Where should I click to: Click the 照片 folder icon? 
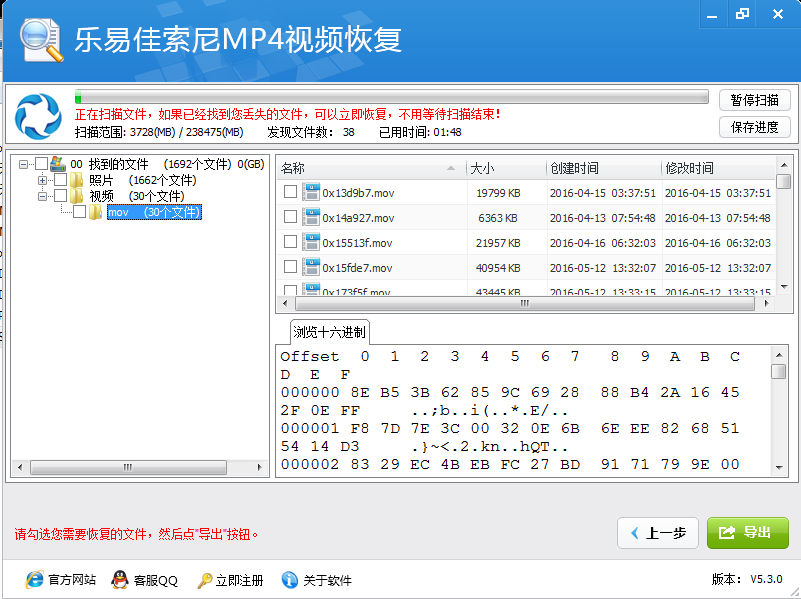[x=77, y=181]
